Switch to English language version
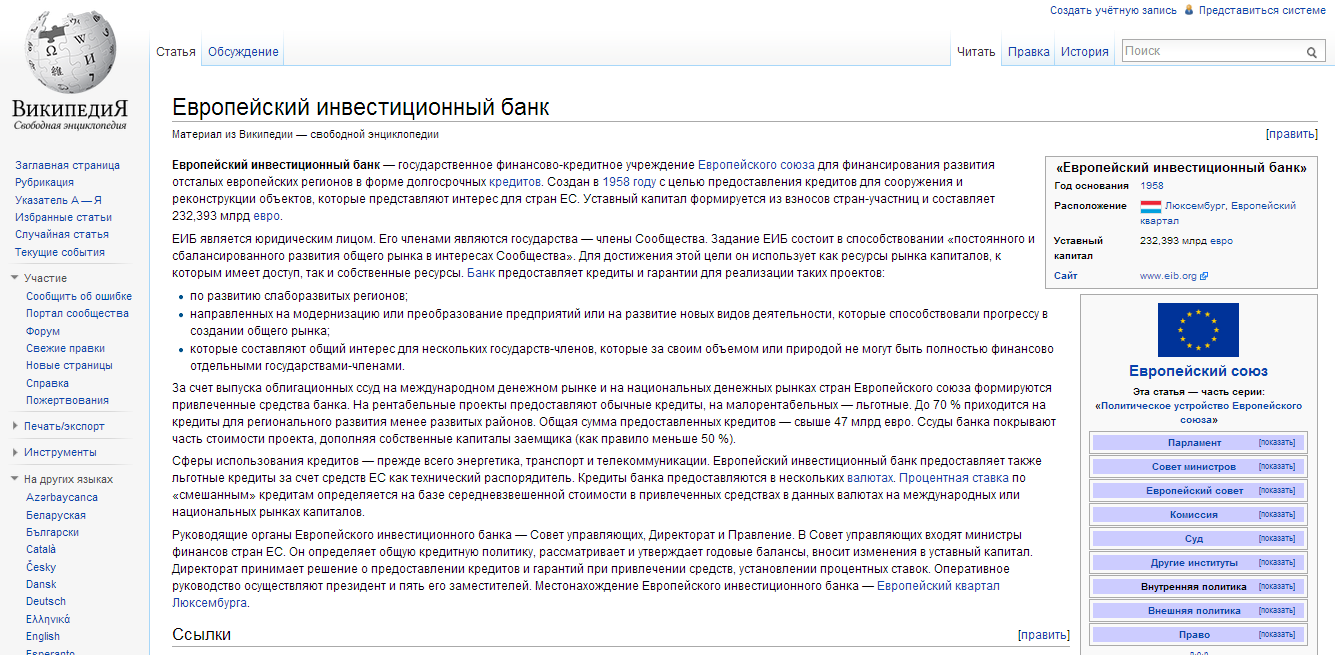Image resolution: width=1335 pixels, height=655 pixels. pos(43,636)
